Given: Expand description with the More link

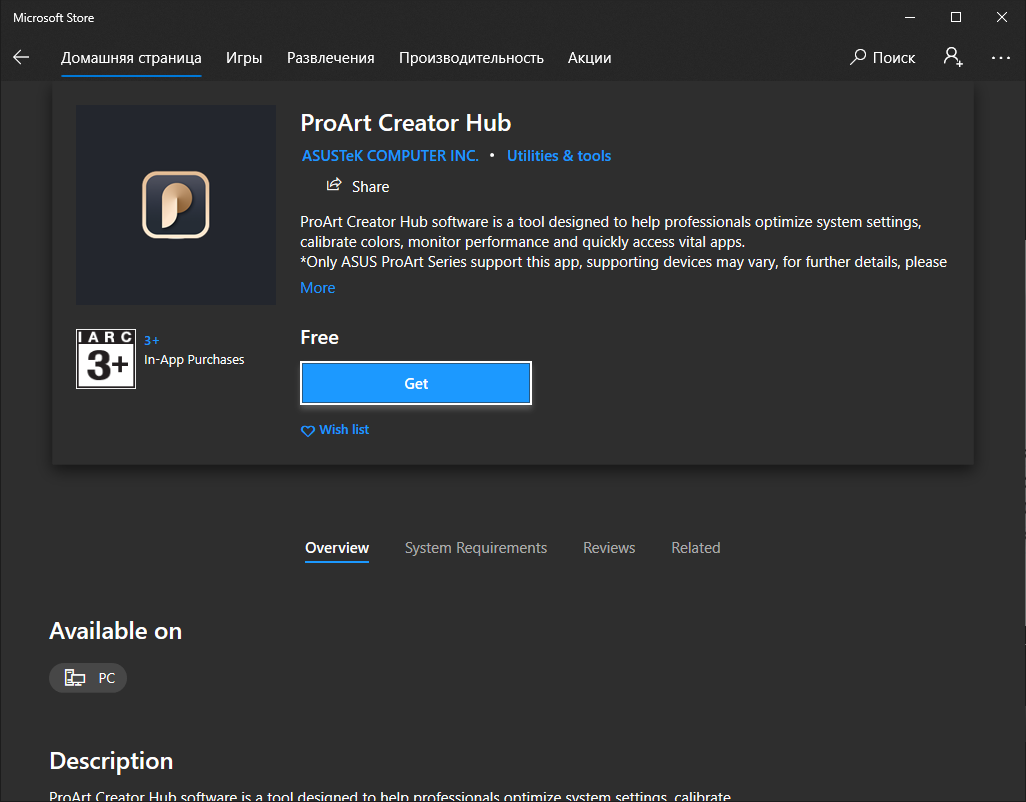Looking at the screenshot, I should (317, 287).
